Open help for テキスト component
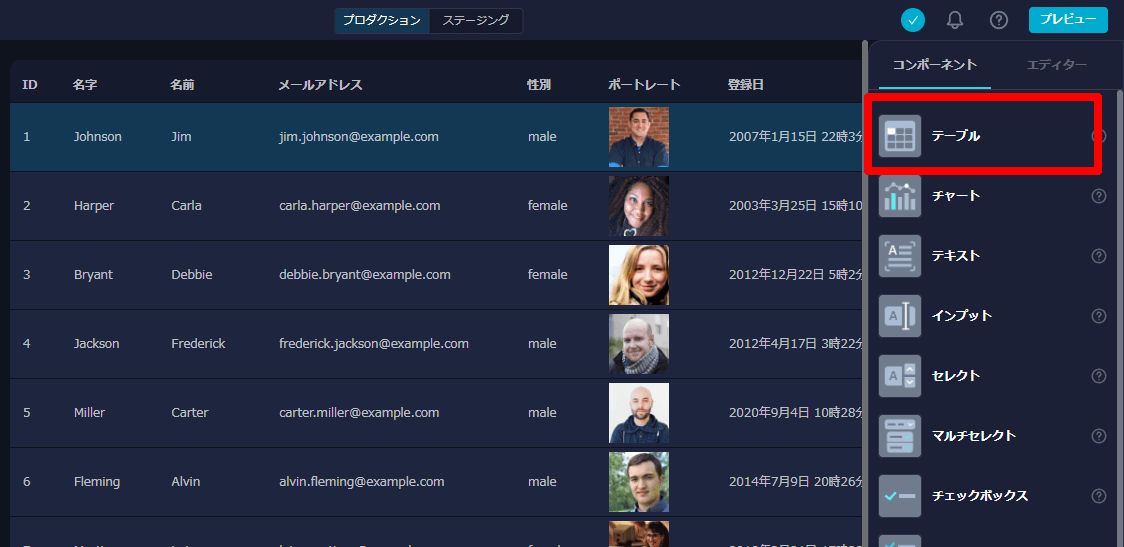This screenshot has height=547, width=1124. coord(1098,256)
